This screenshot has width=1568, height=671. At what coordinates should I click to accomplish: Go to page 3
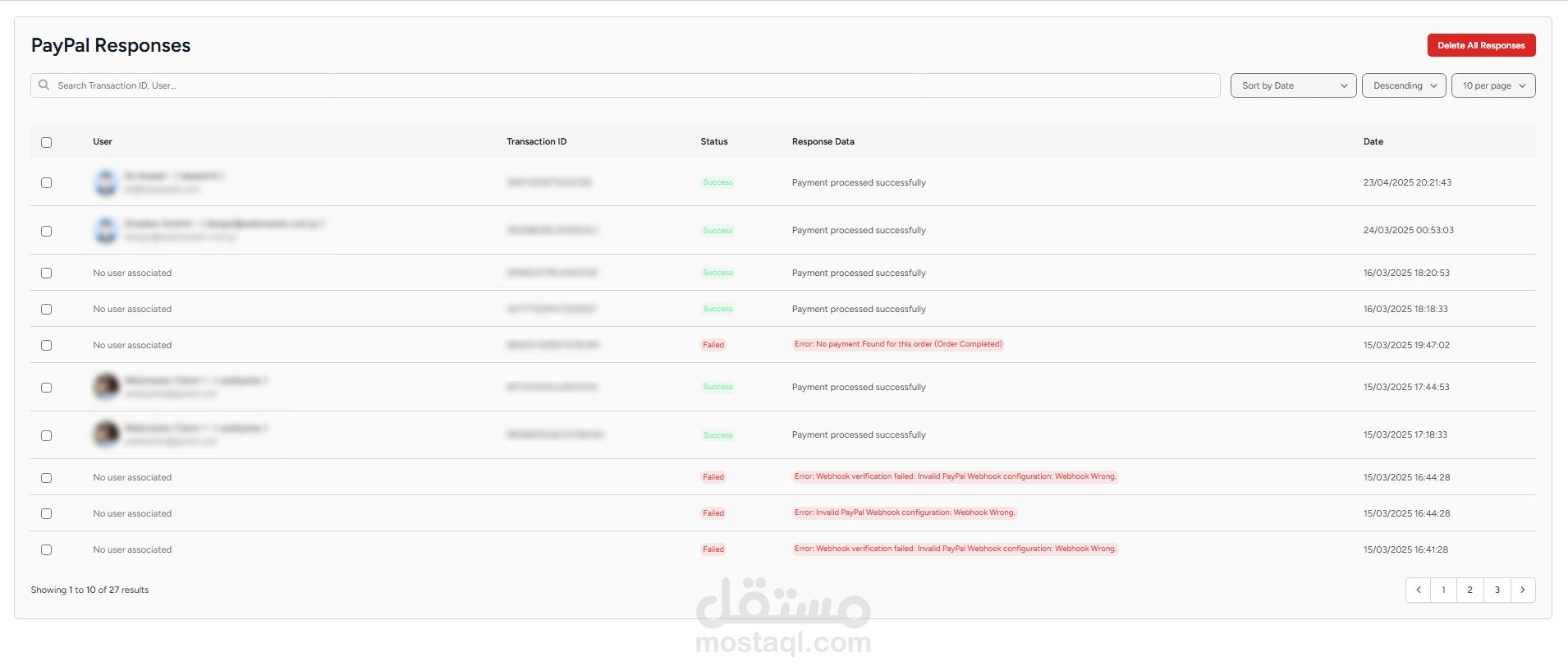coord(1497,590)
